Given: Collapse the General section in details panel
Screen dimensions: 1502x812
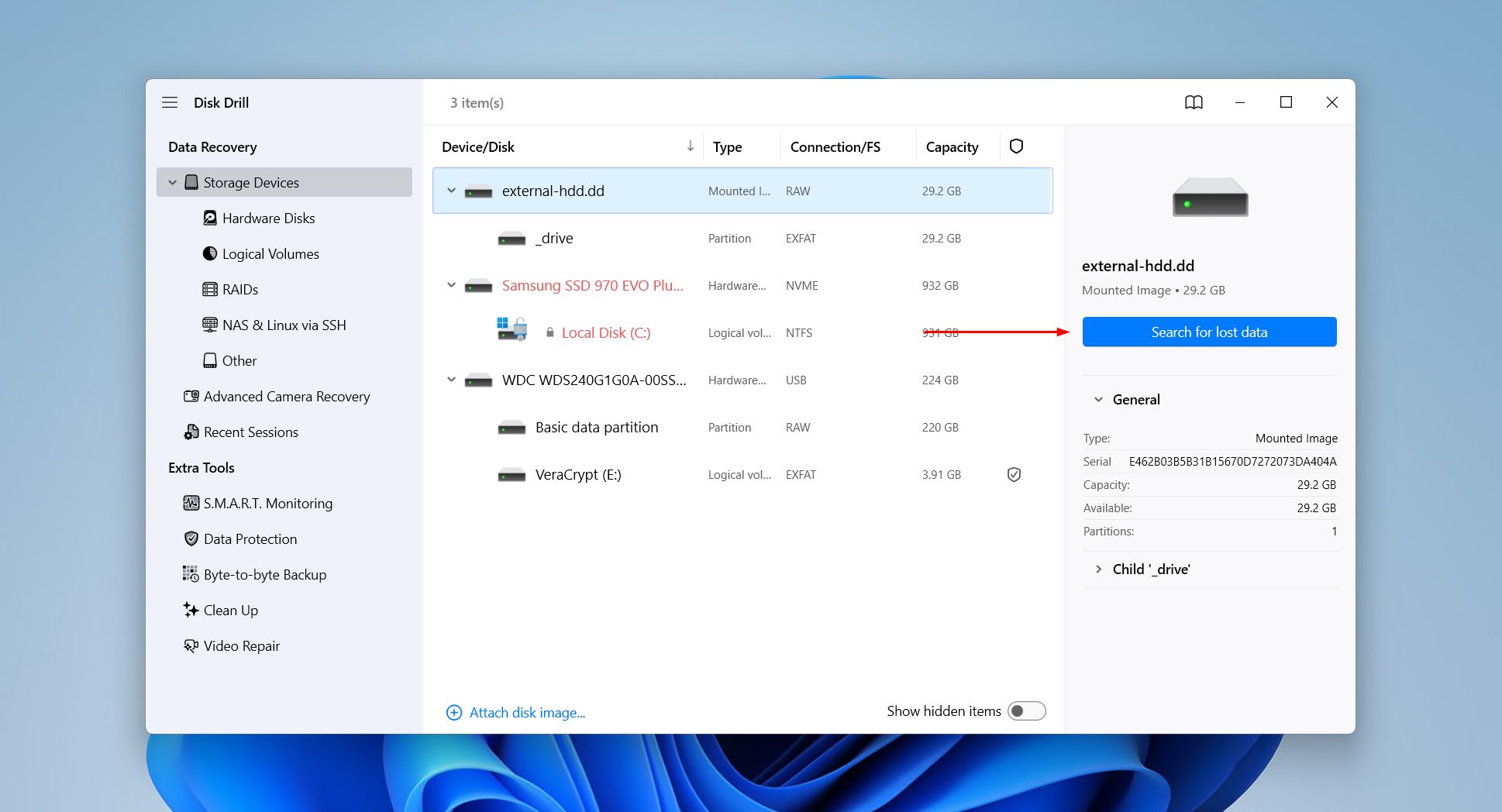Looking at the screenshot, I should click(1098, 400).
